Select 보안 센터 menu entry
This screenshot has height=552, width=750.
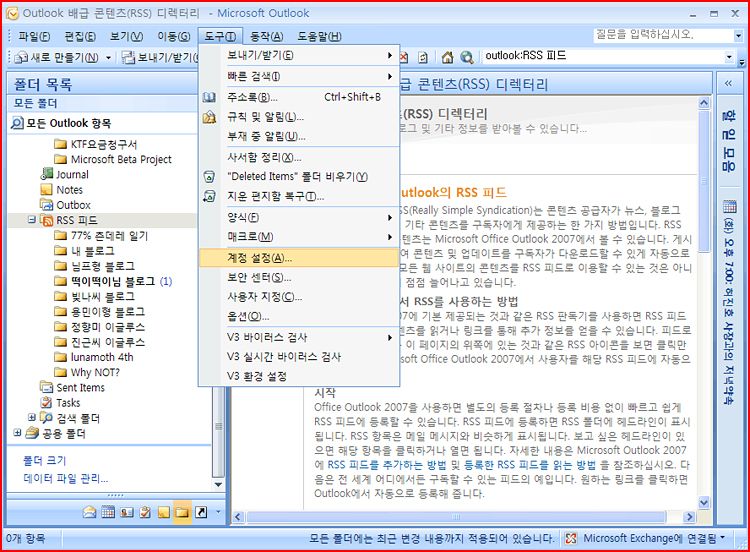pyautogui.click(x=299, y=277)
